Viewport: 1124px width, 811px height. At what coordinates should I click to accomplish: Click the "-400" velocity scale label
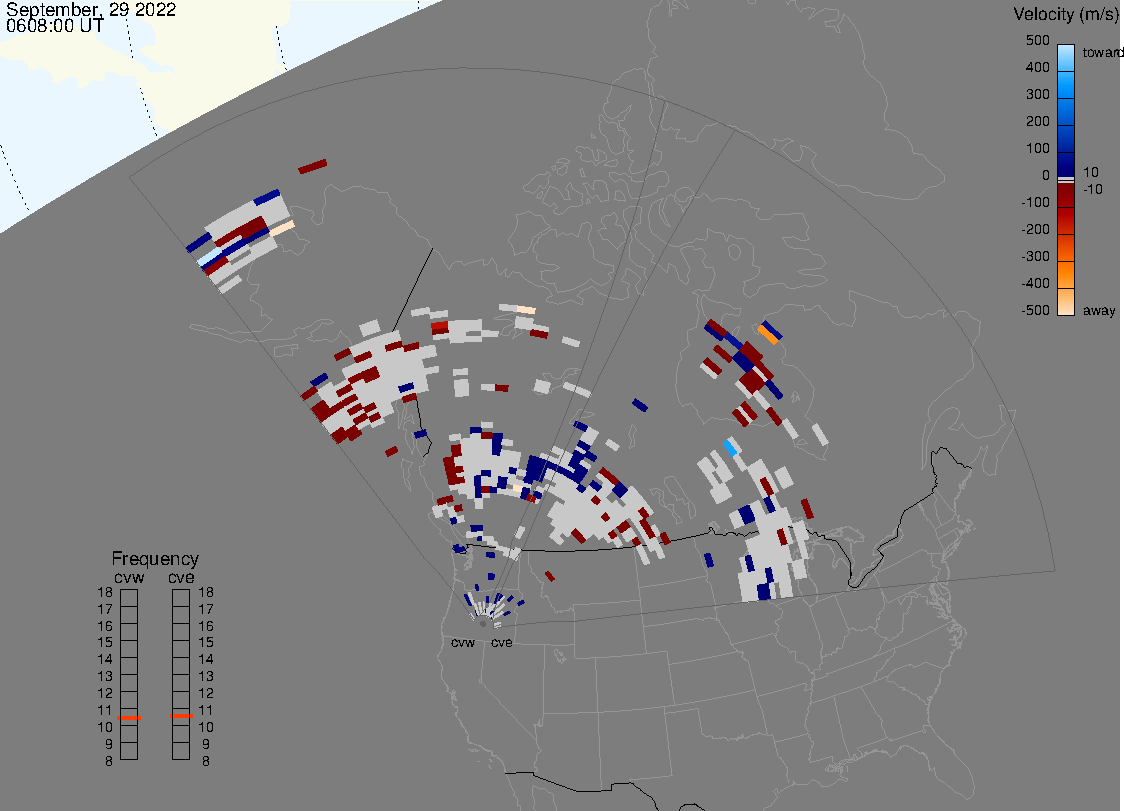pos(1035,283)
